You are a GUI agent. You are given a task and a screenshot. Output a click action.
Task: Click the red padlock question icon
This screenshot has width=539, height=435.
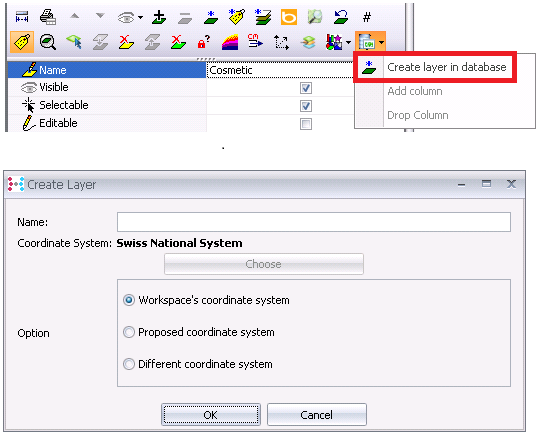pos(204,42)
